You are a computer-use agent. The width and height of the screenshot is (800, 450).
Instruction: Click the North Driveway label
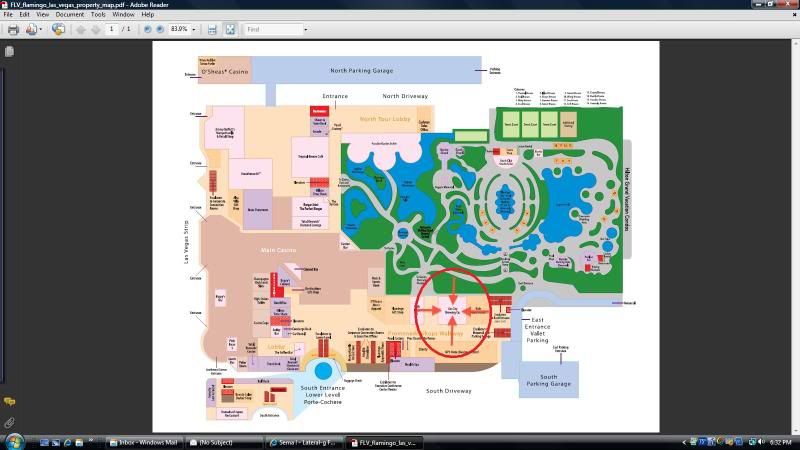pos(405,96)
